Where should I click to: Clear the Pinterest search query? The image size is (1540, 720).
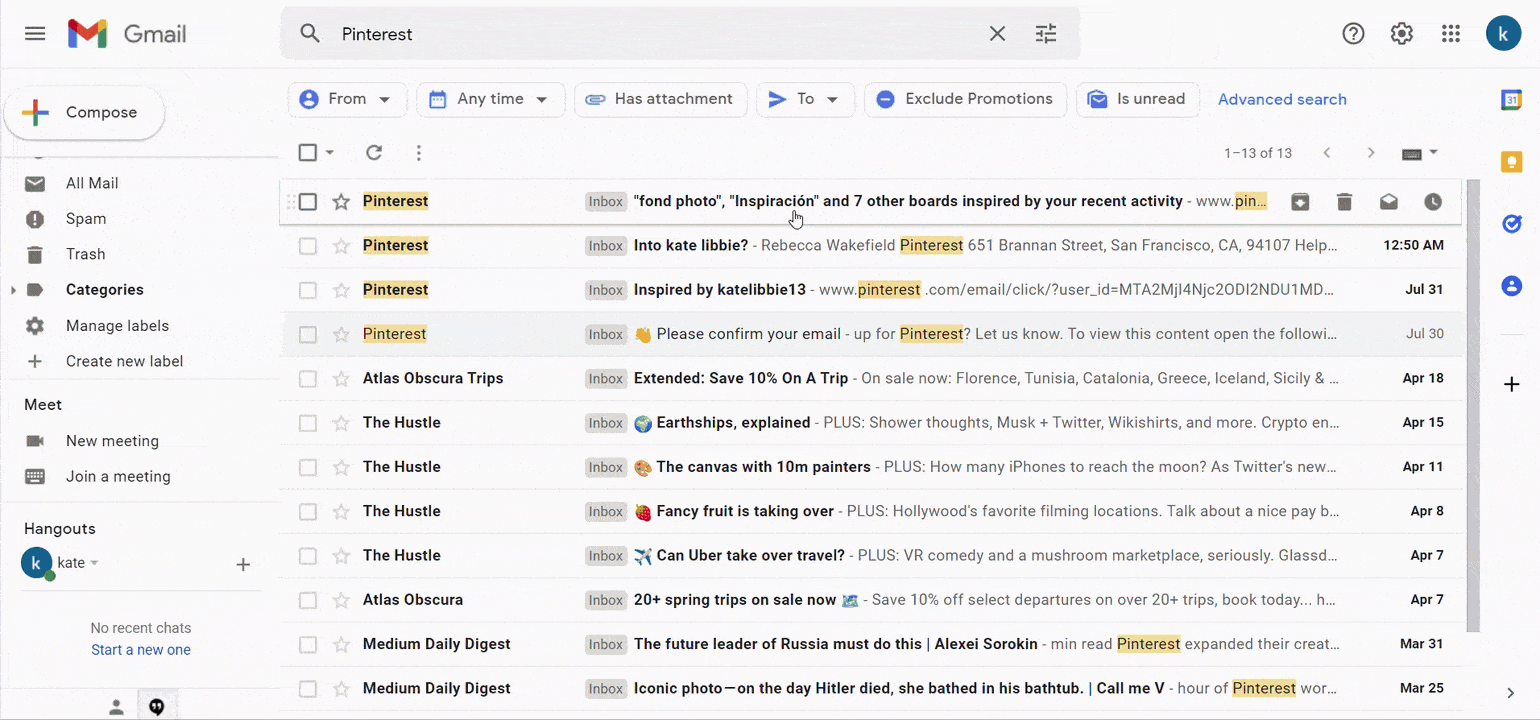tap(997, 34)
